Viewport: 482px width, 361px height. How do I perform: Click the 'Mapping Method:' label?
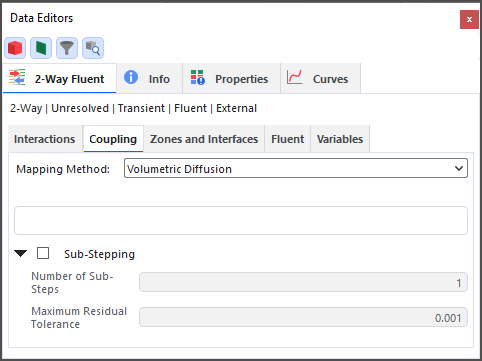point(63,169)
